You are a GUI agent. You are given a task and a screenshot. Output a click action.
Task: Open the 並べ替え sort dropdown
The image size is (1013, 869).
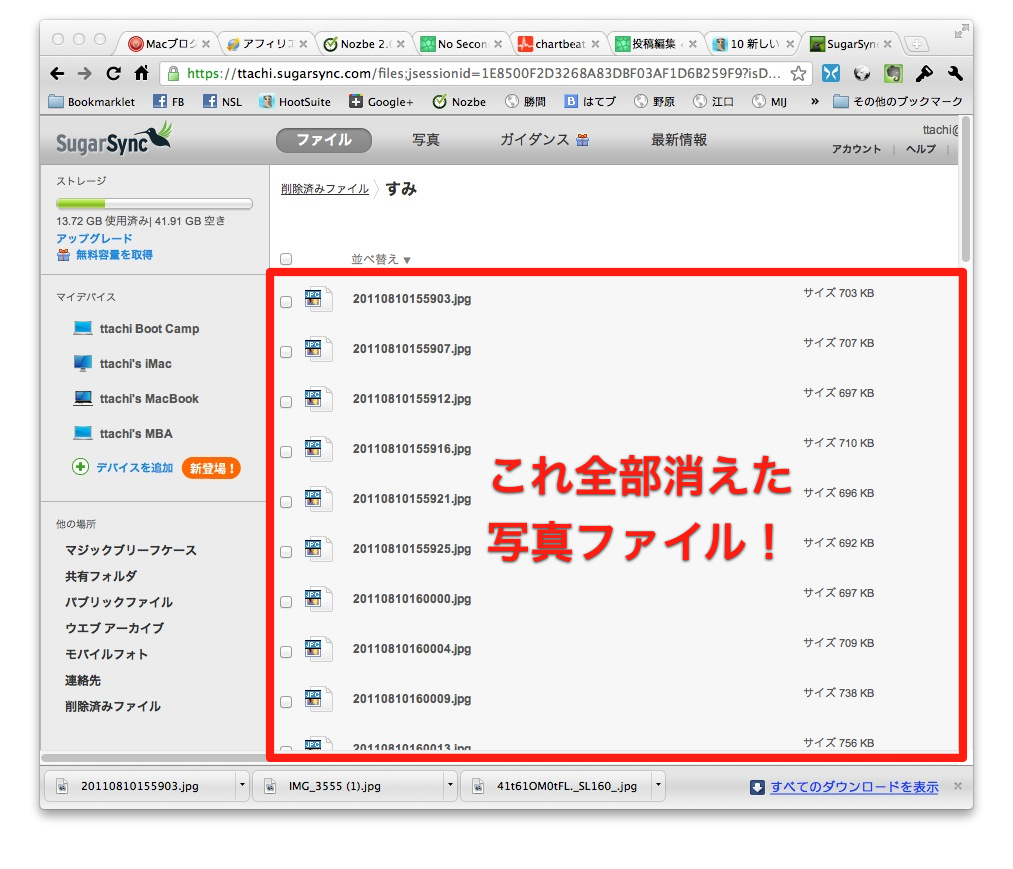click(x=381, y=259)
